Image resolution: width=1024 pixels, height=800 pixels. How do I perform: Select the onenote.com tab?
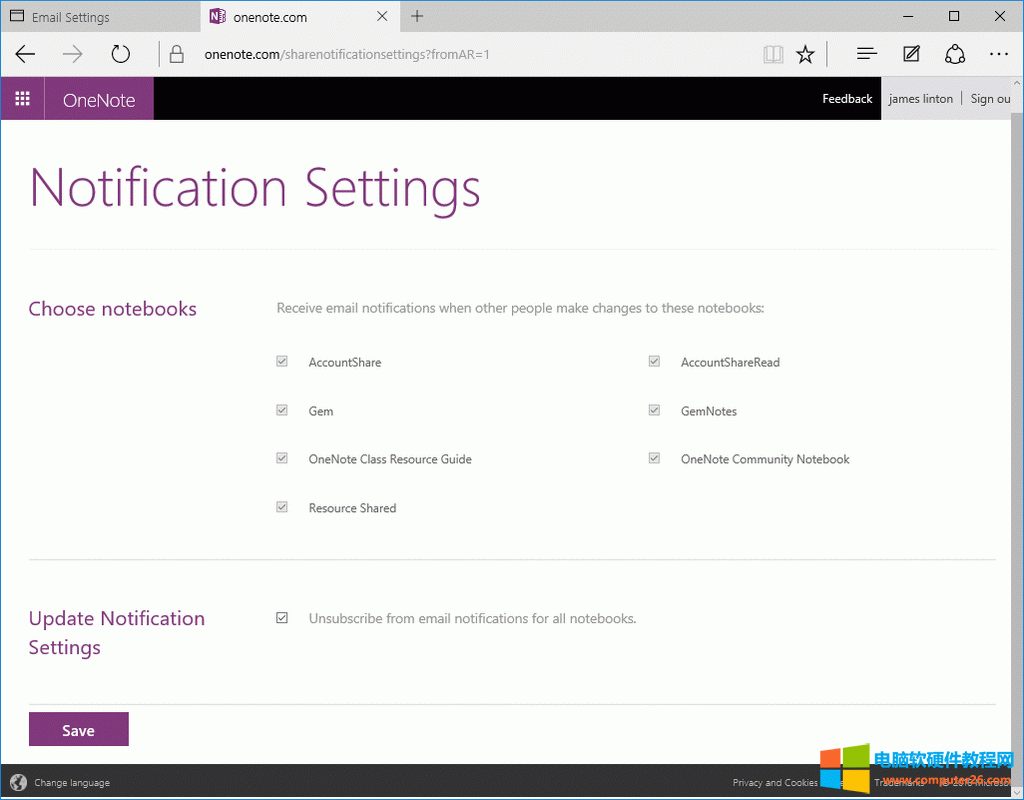click(300, 17)
